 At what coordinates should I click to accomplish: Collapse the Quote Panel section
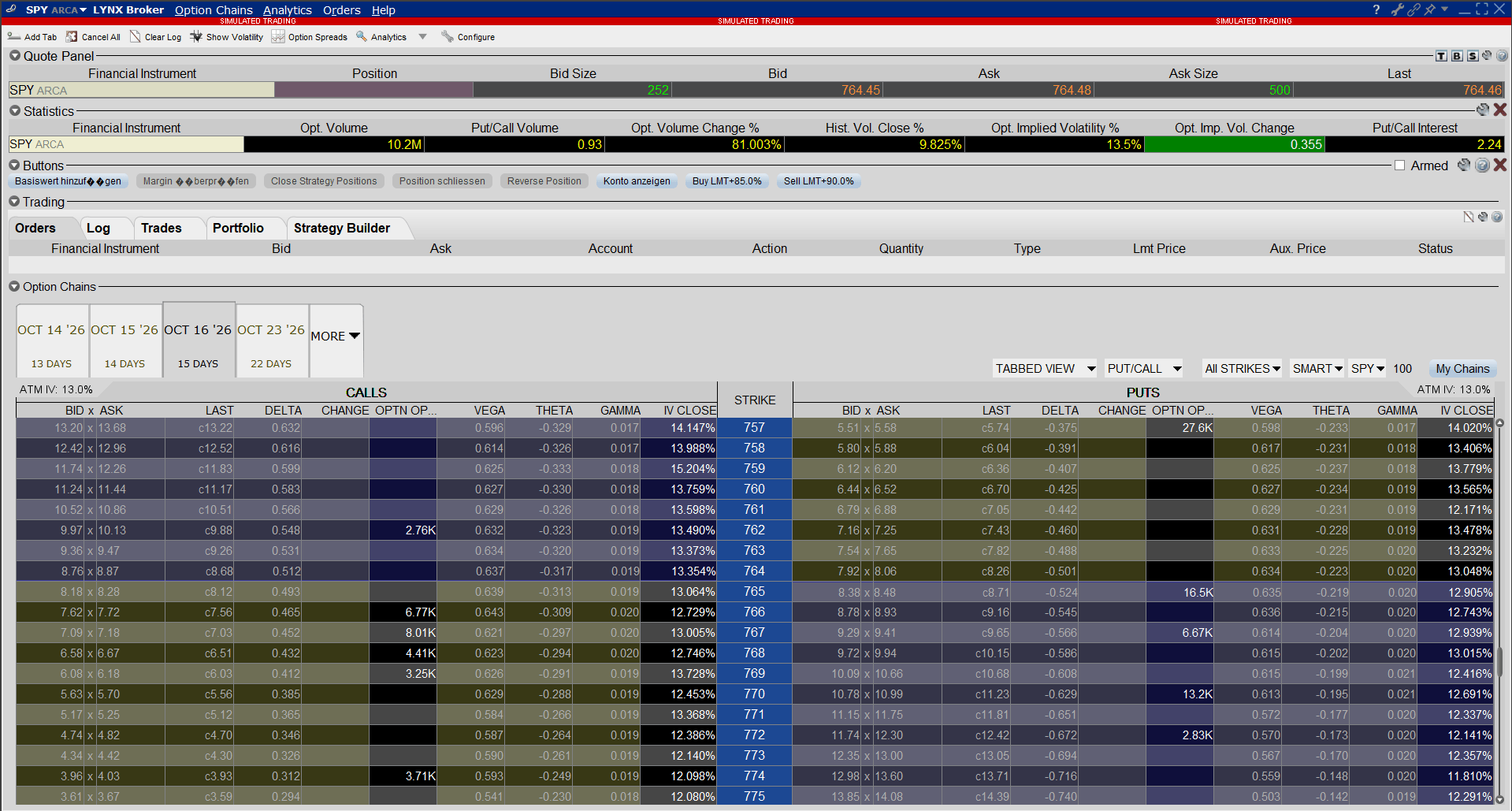[15, 56]
